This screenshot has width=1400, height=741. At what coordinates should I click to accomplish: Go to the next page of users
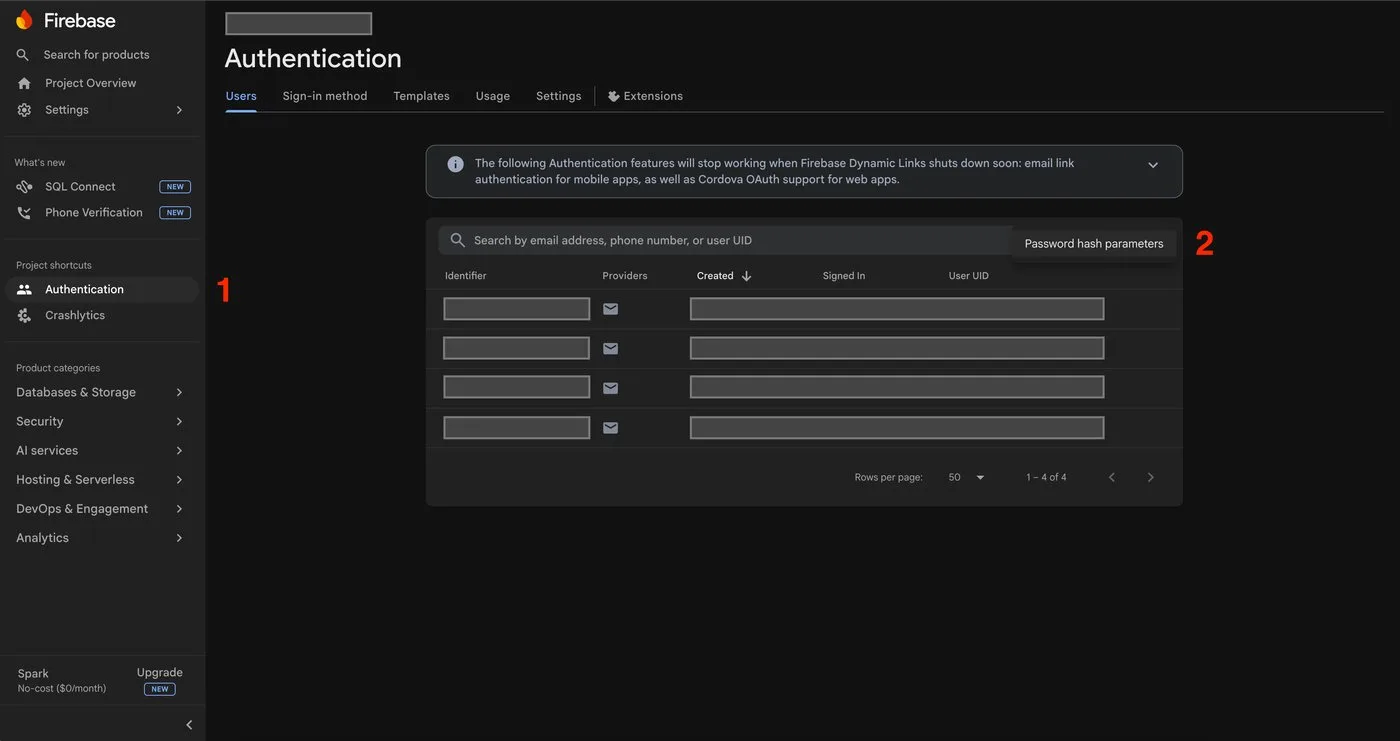pyautogui.click(x=1151, y=478)
